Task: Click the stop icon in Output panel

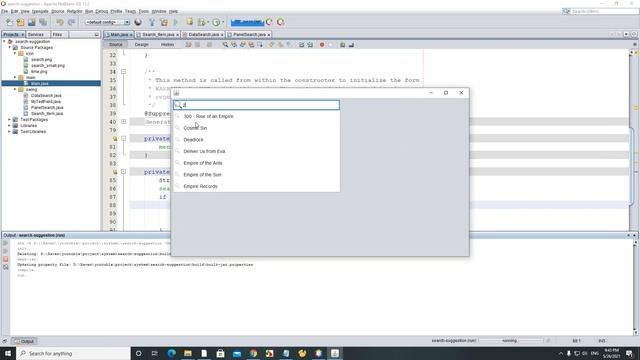Action: (x=5, y=259)
